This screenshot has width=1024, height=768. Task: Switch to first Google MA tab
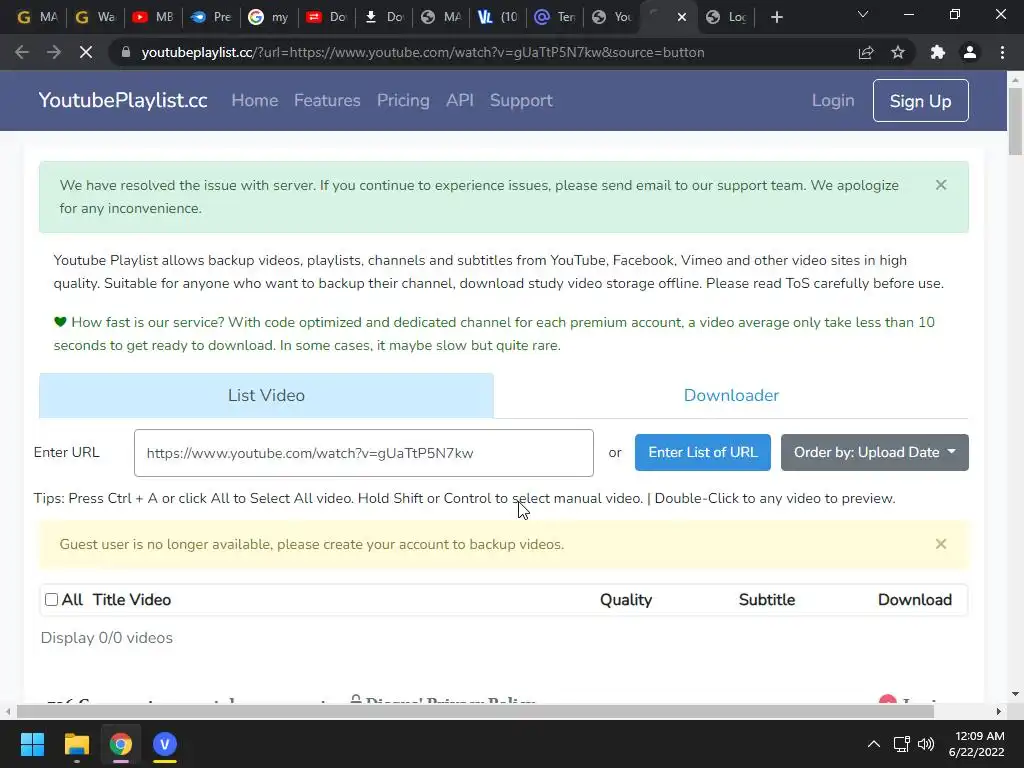(x=37, y=17)
